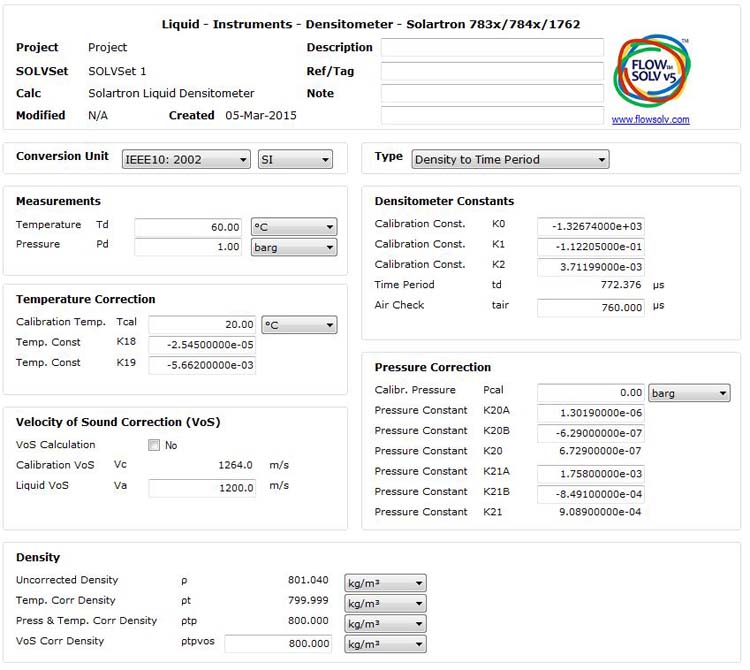This screenshot has height=670, width=750.
Task: Open the Calibration Temp Tcal °C dropdown
Action: (299, 325)
